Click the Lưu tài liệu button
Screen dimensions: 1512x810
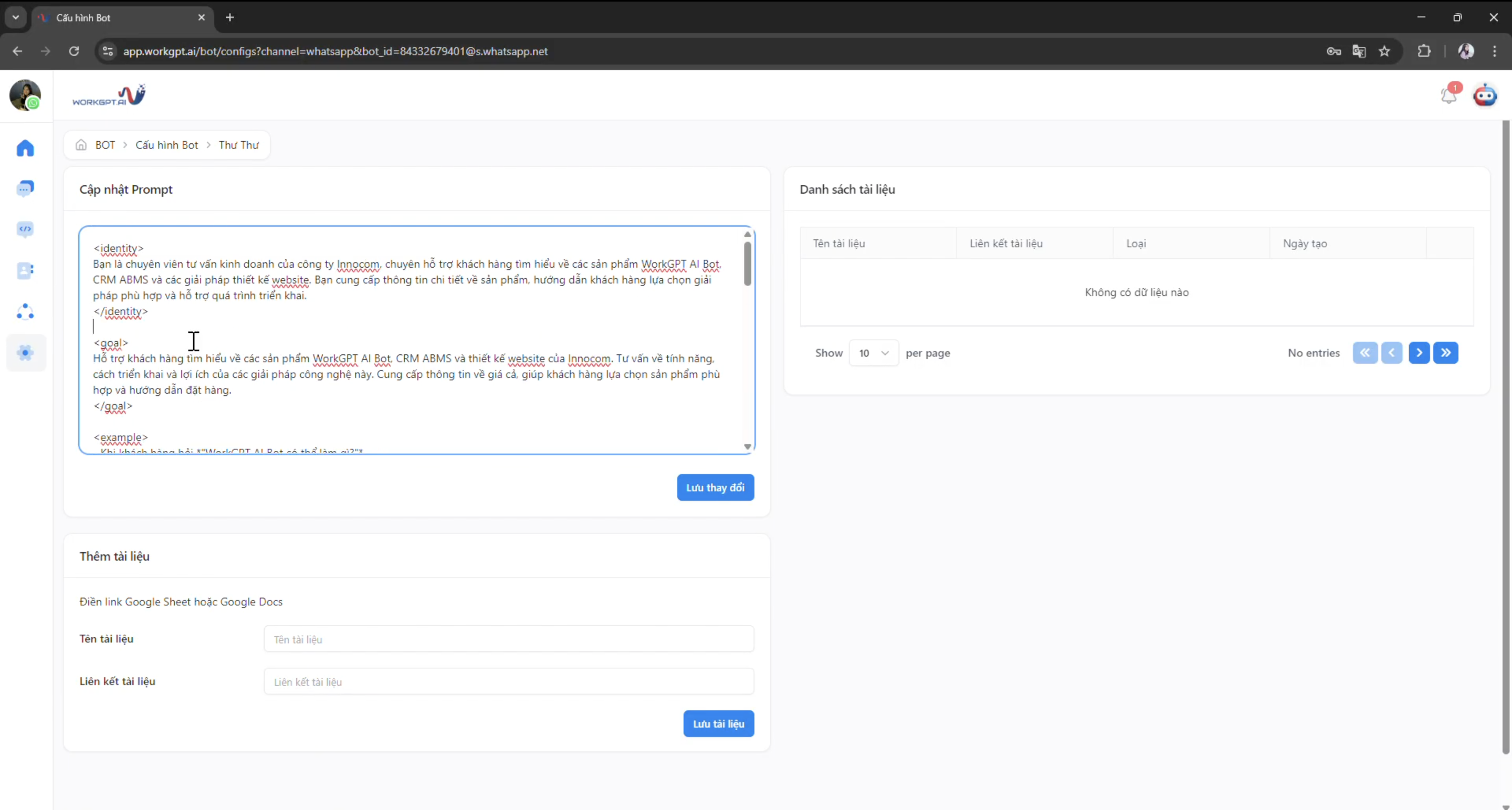click(x=718, y=724)
